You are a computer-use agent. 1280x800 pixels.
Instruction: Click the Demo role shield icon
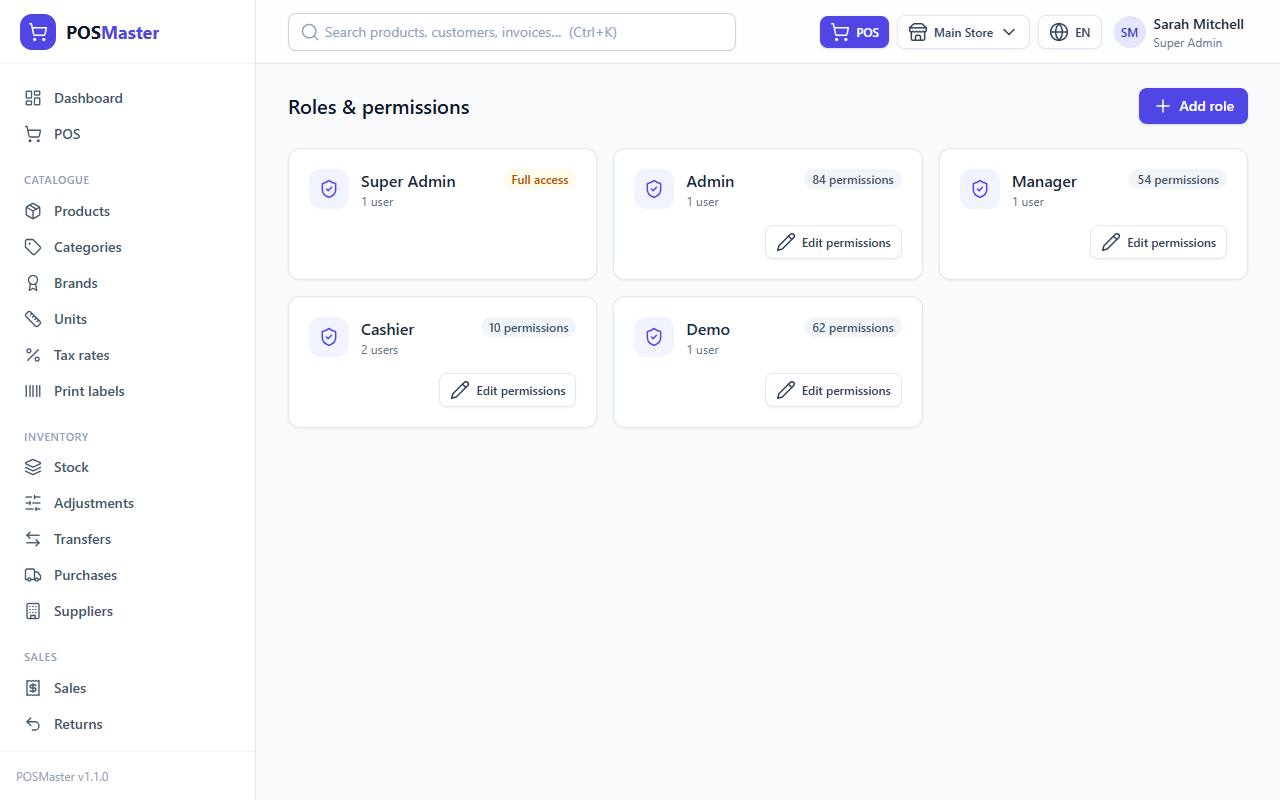pos(654,337)
